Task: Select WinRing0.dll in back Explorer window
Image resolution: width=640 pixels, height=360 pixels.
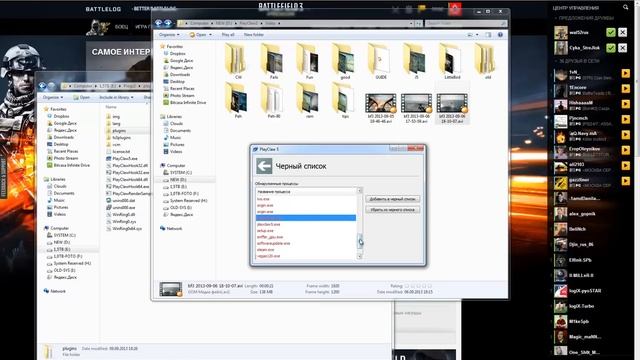Action: 124,214
